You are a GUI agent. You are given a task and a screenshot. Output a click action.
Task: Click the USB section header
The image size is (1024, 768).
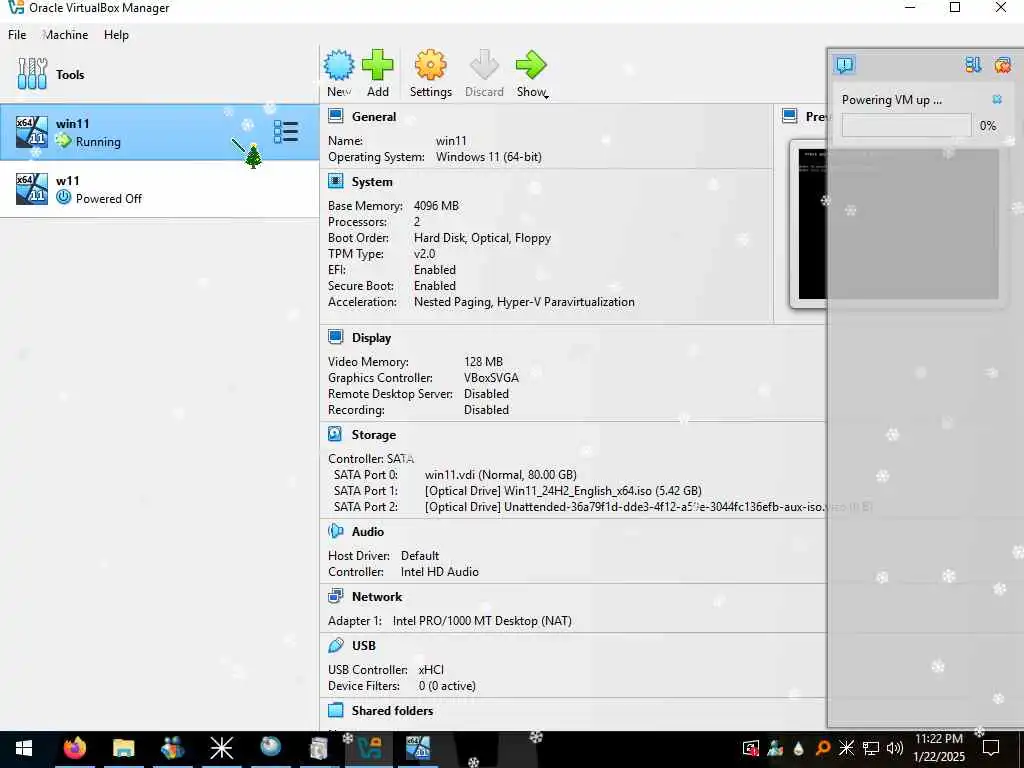point(364,645)
